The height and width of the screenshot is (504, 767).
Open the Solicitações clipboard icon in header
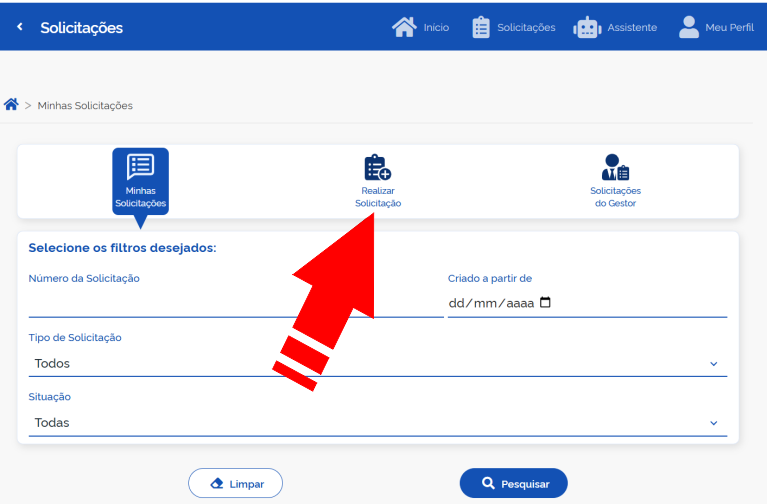[481, 27]
